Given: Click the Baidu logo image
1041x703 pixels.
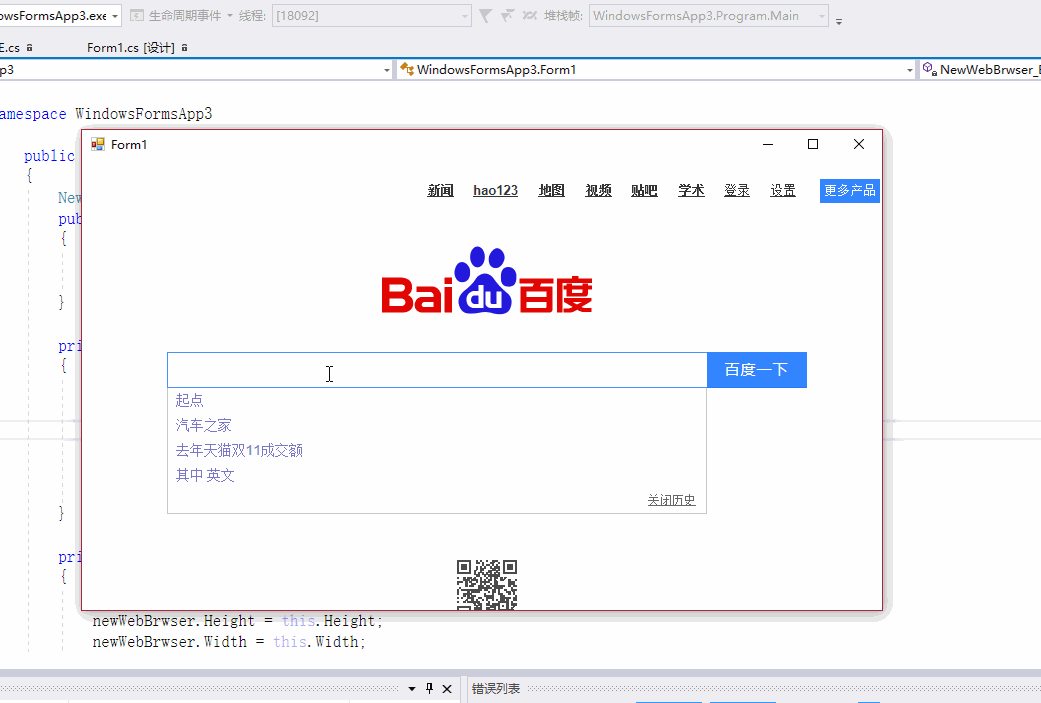Looking at the screenshot, I should [x=487, y=280].
